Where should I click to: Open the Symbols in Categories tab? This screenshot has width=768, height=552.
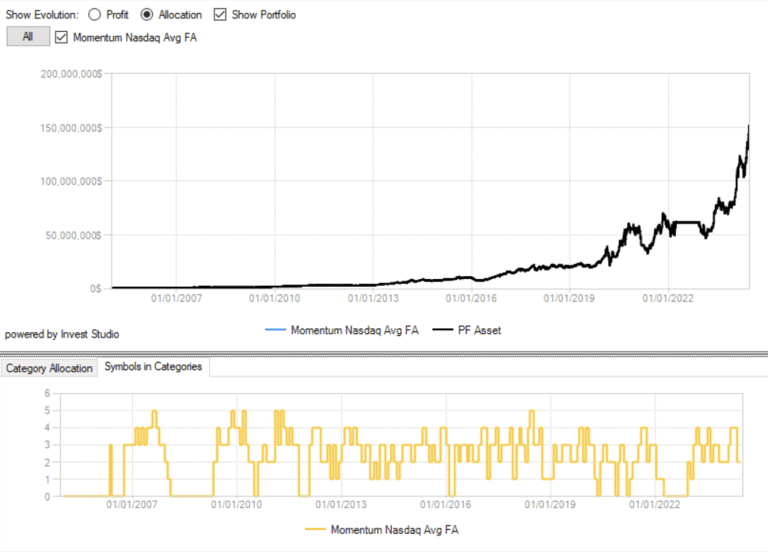point(153,367)
